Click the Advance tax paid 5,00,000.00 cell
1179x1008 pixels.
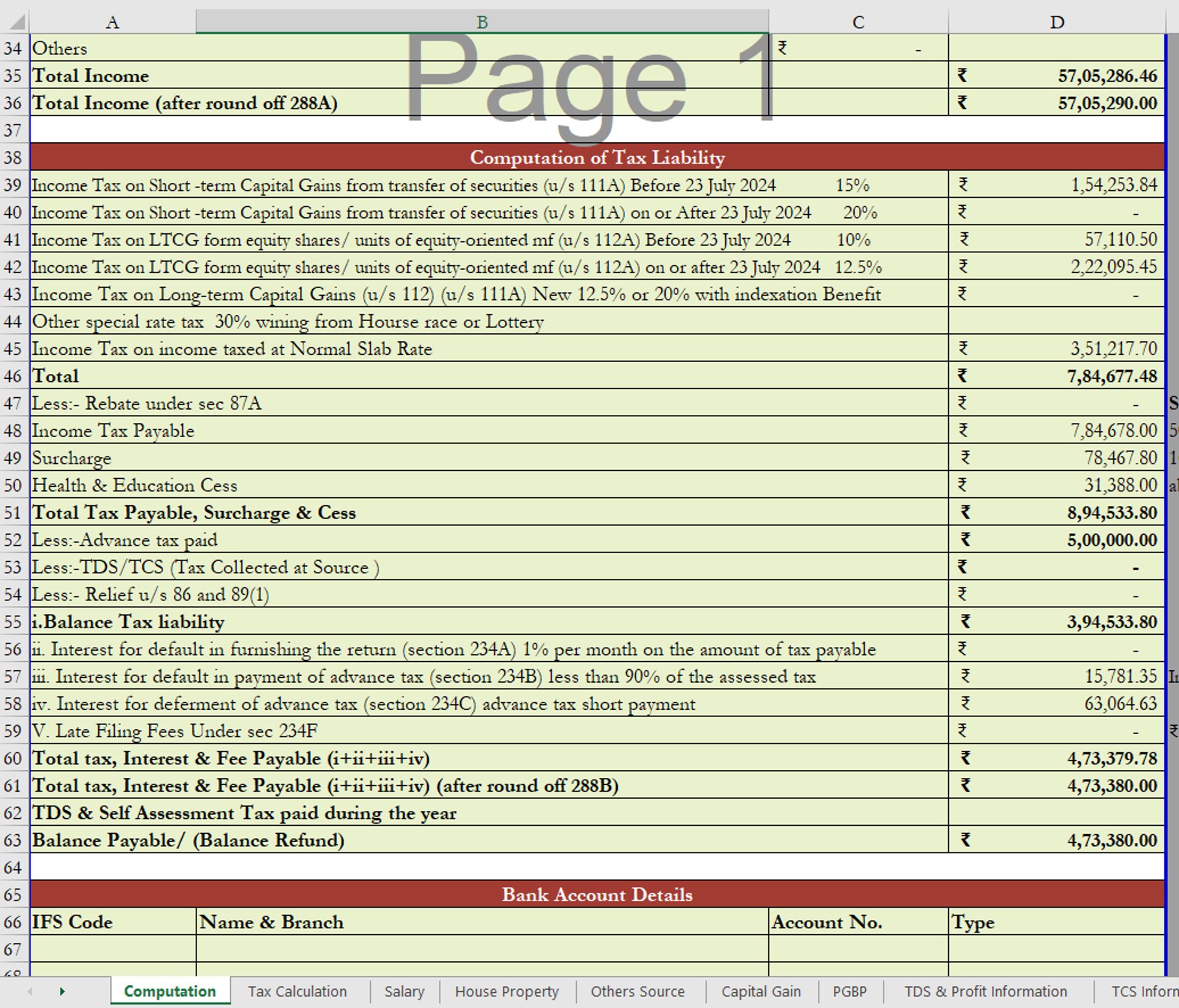point(1056,540)
